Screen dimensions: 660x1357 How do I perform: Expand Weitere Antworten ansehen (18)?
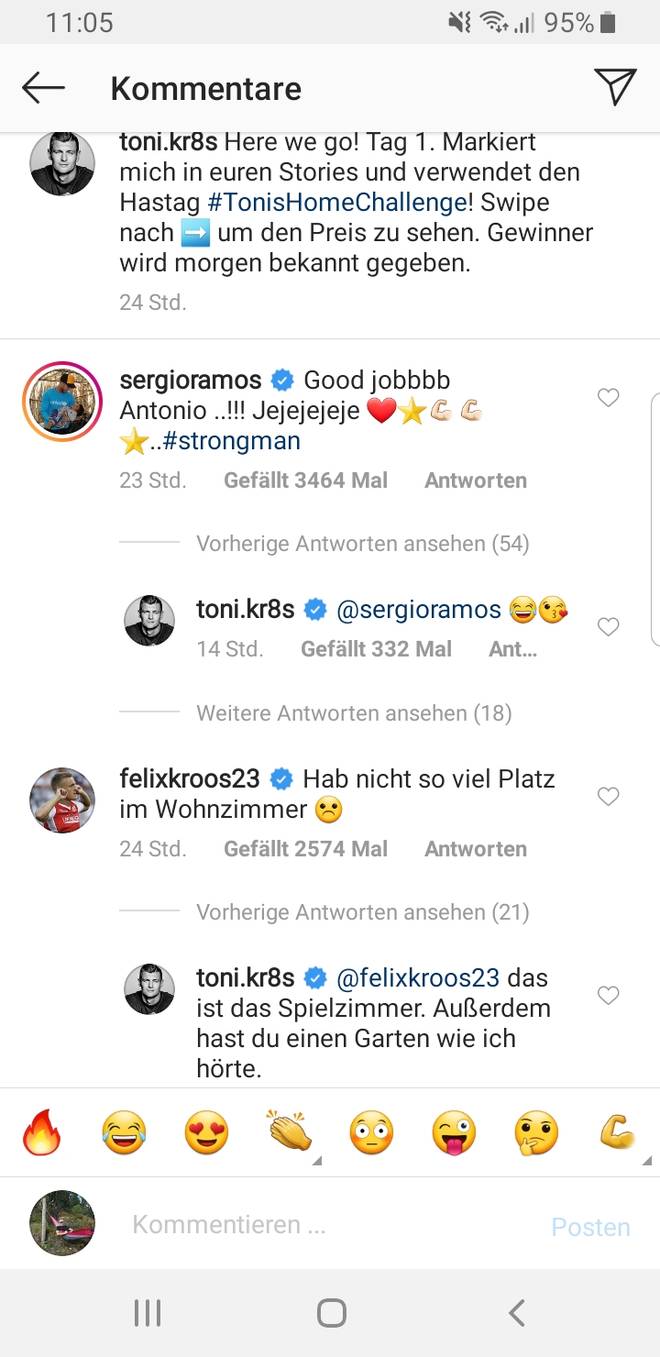click(x=353, y=713)
